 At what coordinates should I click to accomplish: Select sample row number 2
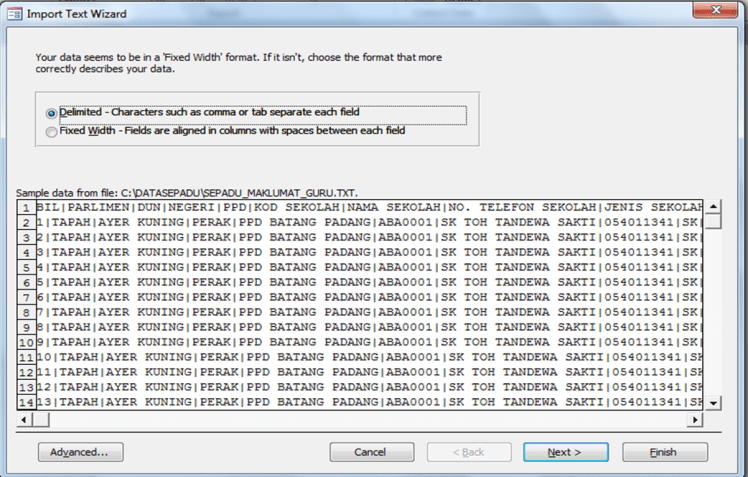(26, 223)
